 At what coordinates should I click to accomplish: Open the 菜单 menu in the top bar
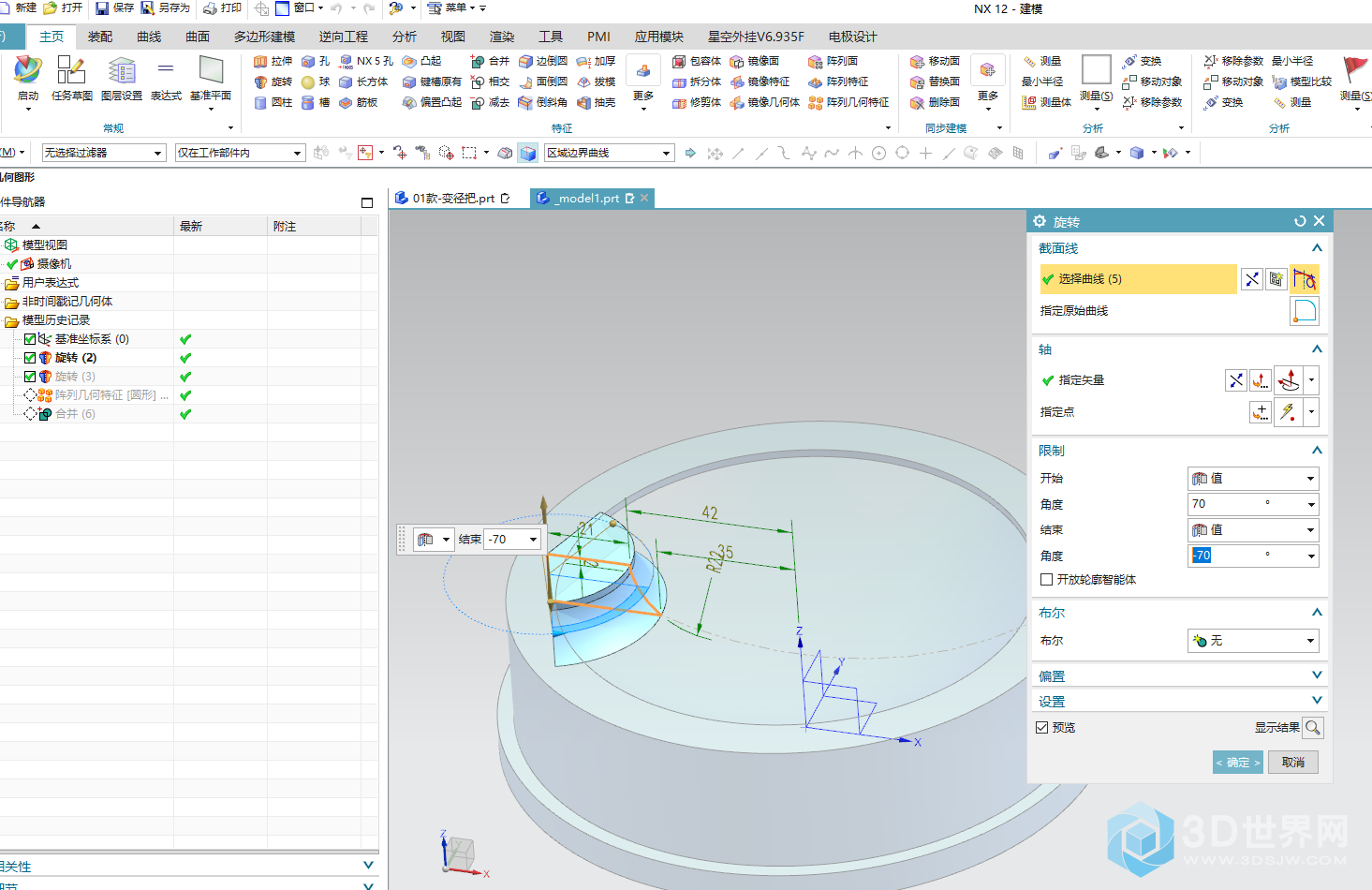(456, 7)
